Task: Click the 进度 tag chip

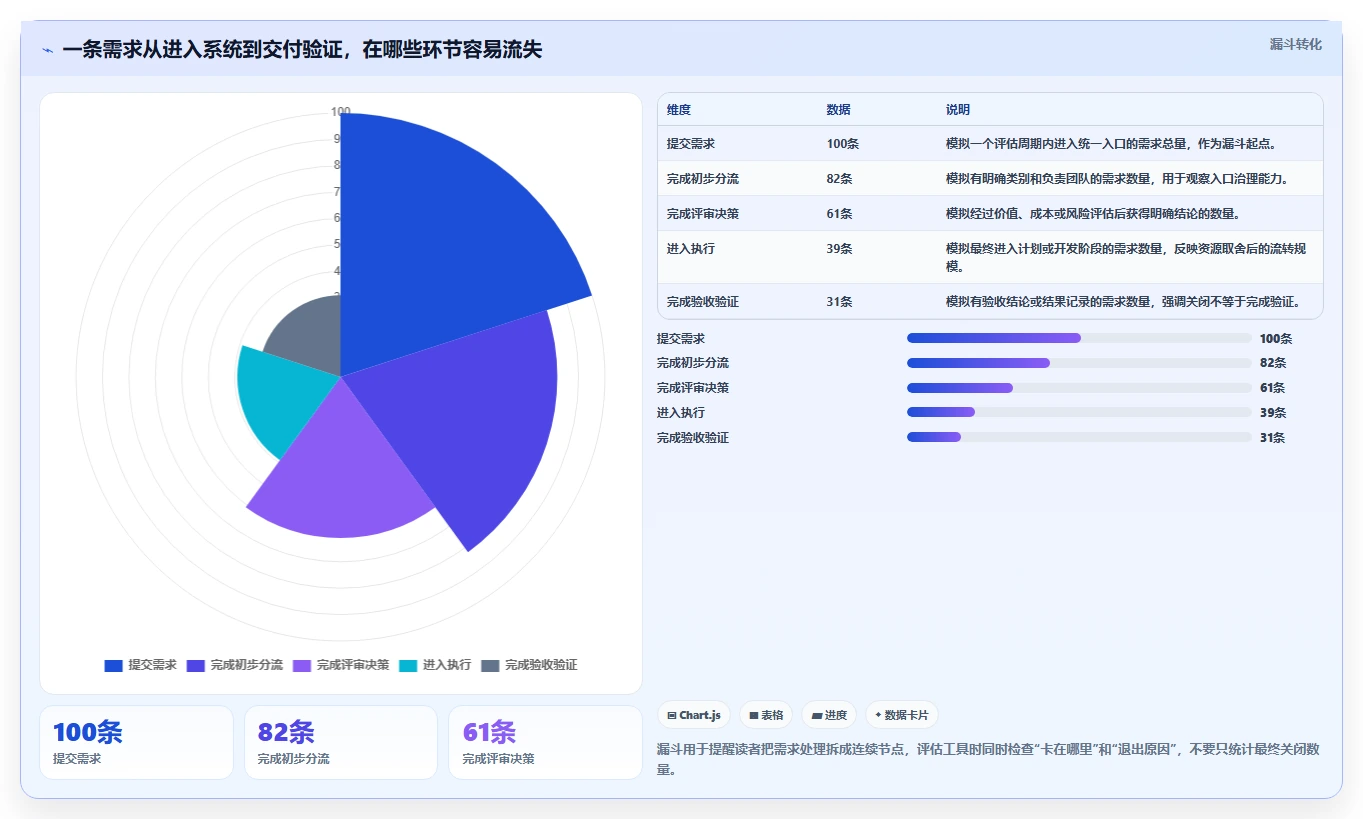Action: (x=829, y=715)
